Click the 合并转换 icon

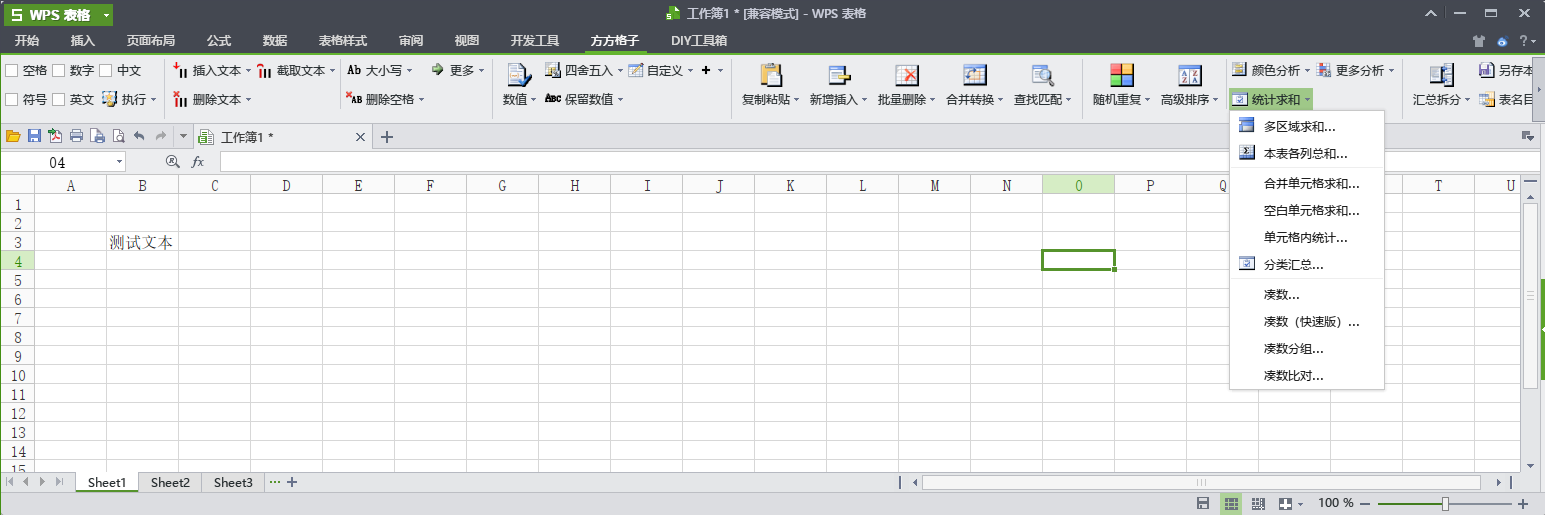click(x=975, y=76)
